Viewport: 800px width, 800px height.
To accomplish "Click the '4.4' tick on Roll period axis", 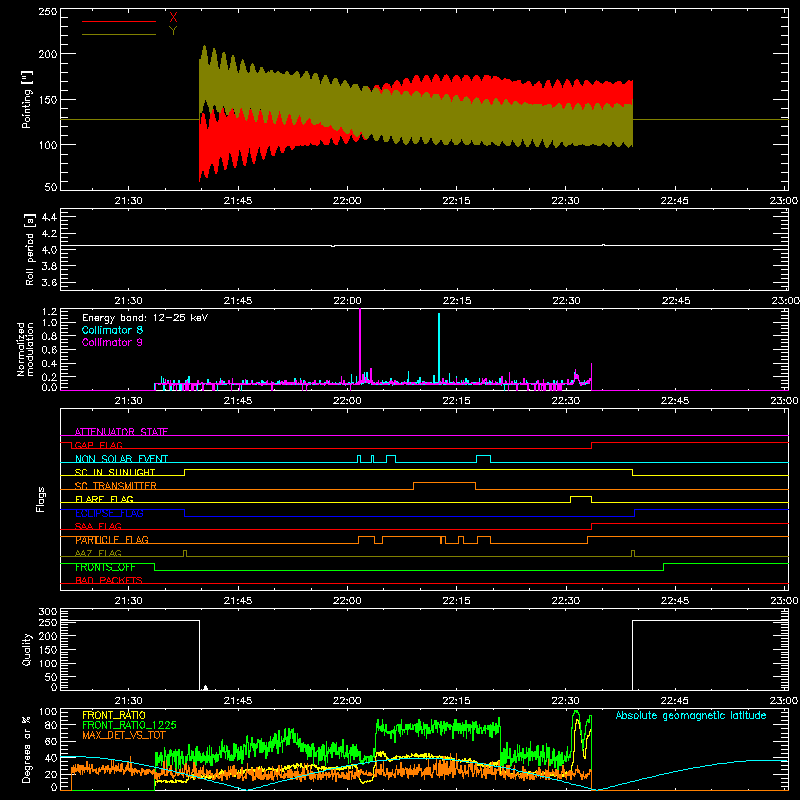I will pyautogui.click(x=49, y=217).
